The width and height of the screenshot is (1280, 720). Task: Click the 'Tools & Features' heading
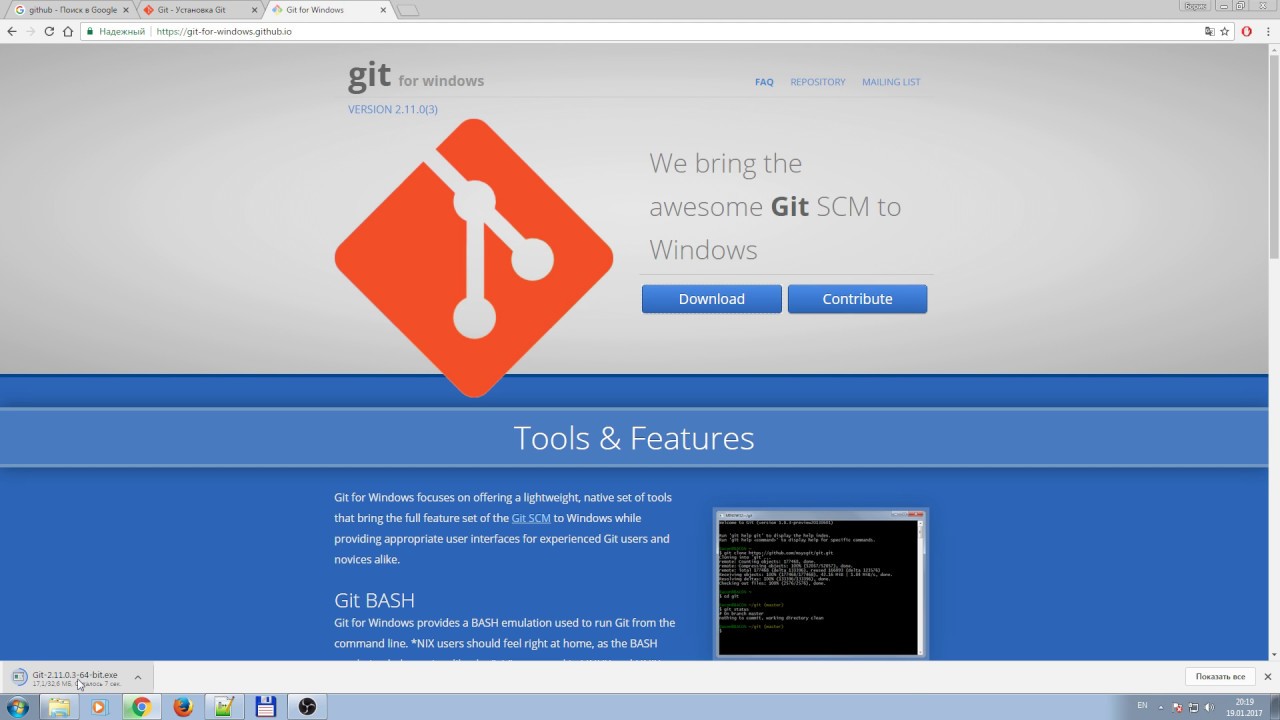[634, 438]
